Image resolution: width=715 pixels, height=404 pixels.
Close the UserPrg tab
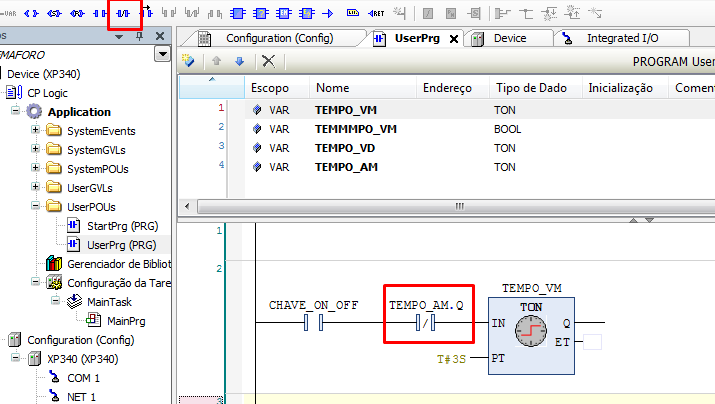coord(454,39)
